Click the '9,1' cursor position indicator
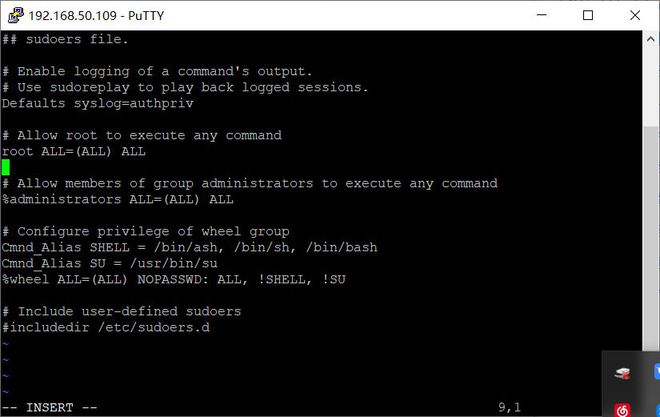Image resolution: width=660 pixels, height=417 pixels. (x=511, y=407)
